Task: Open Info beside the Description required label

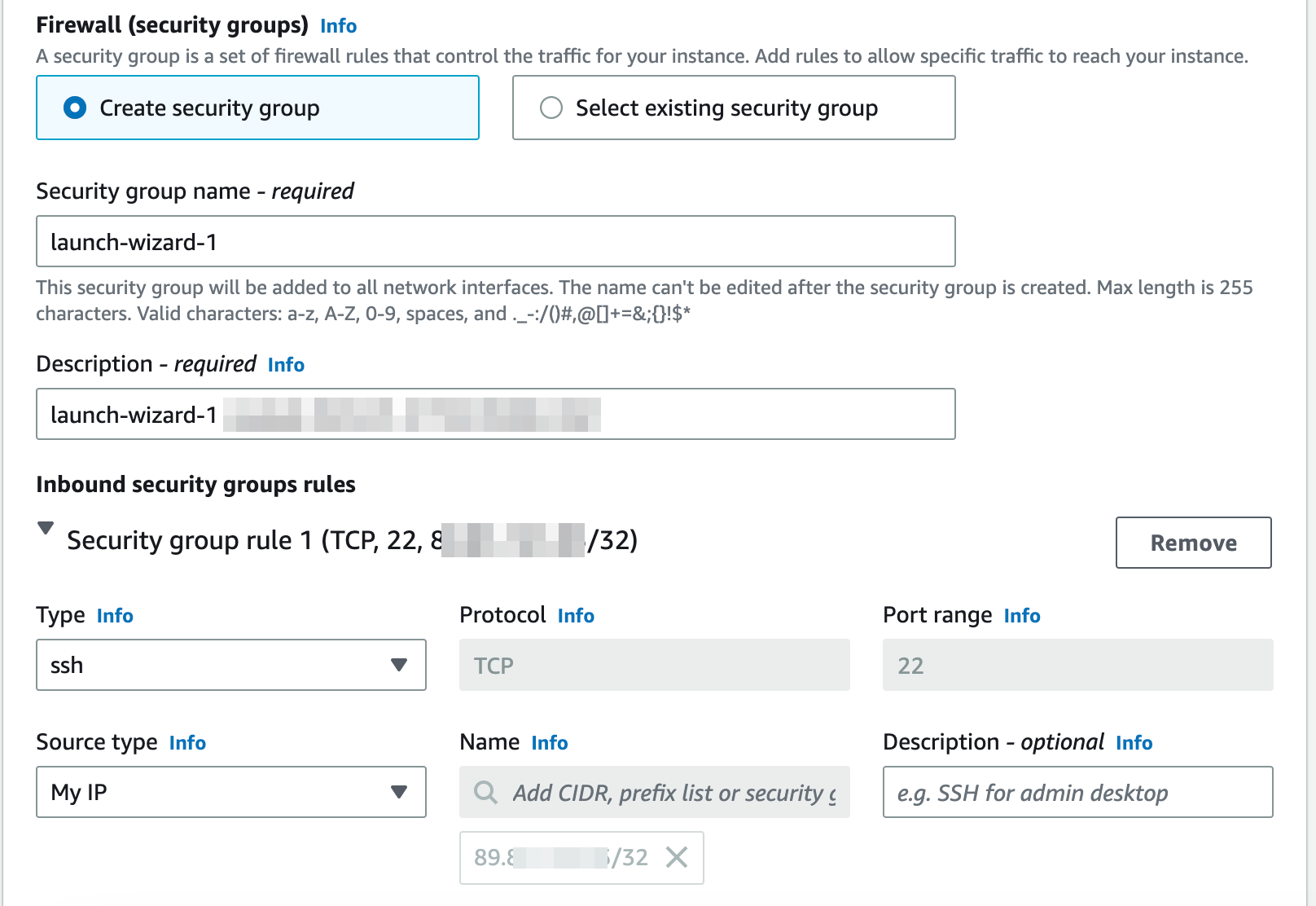Action: click(285, 364)
